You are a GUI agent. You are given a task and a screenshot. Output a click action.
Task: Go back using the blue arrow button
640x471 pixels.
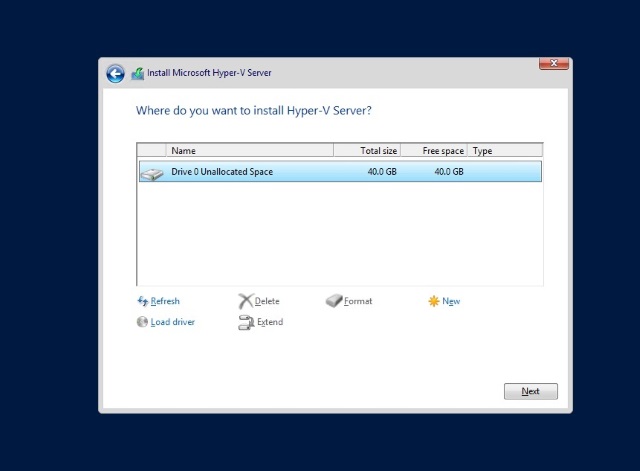point(115,73)
